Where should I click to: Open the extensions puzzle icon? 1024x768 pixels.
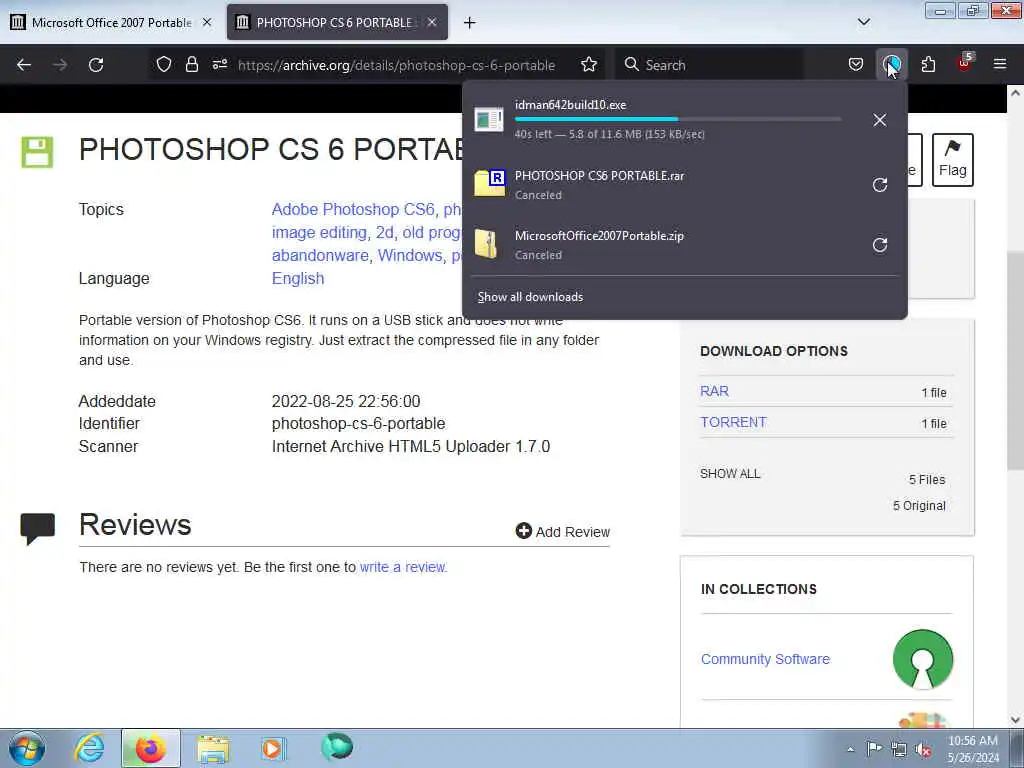pos(928,65)
